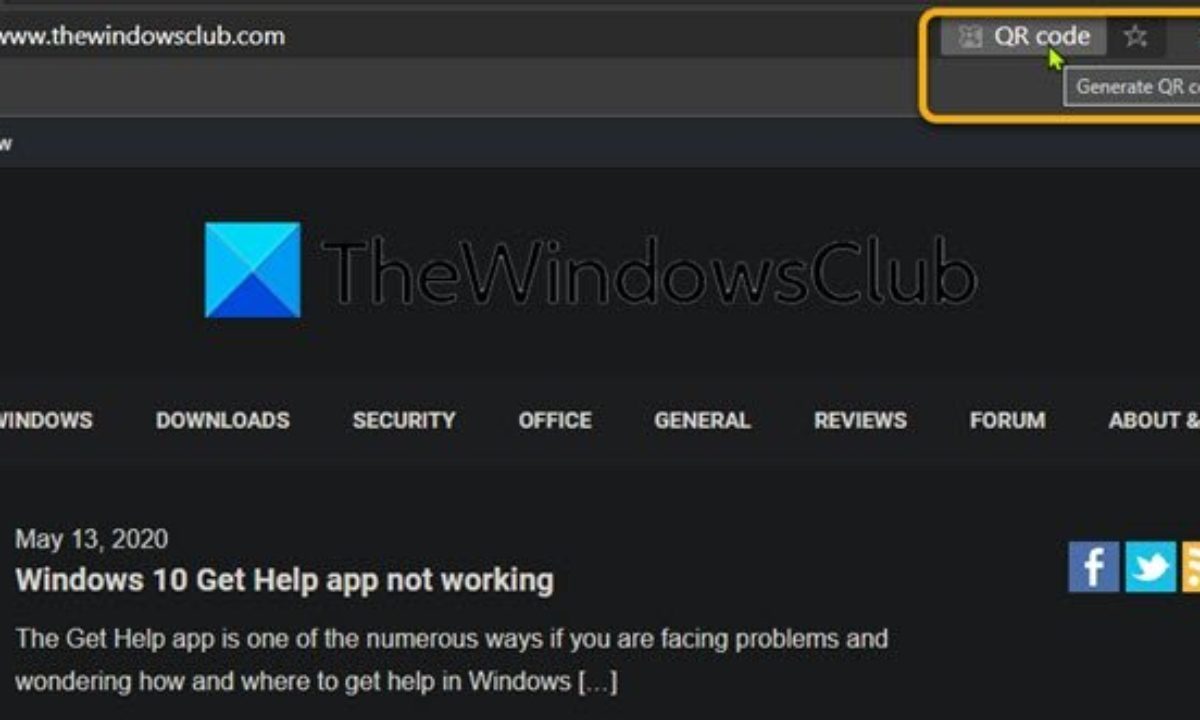Click the QR code button in address bar
1200x720 pixels.
1024,37
